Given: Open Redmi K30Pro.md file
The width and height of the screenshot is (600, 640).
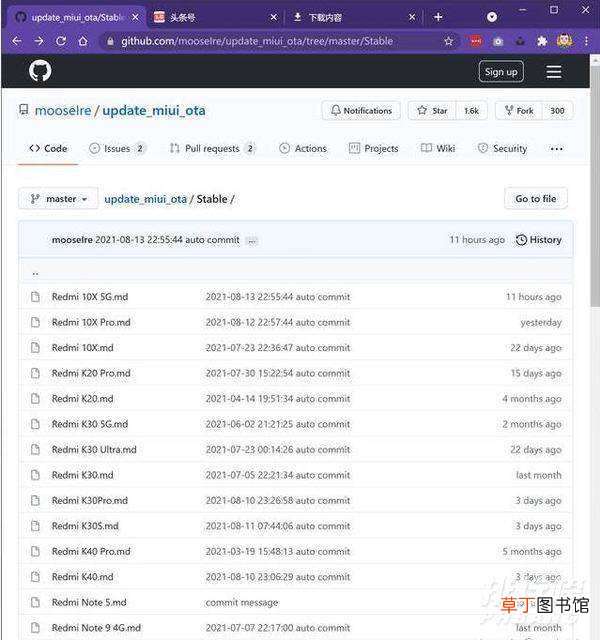Looking at the screenshot, I should (x=90, y=500).
